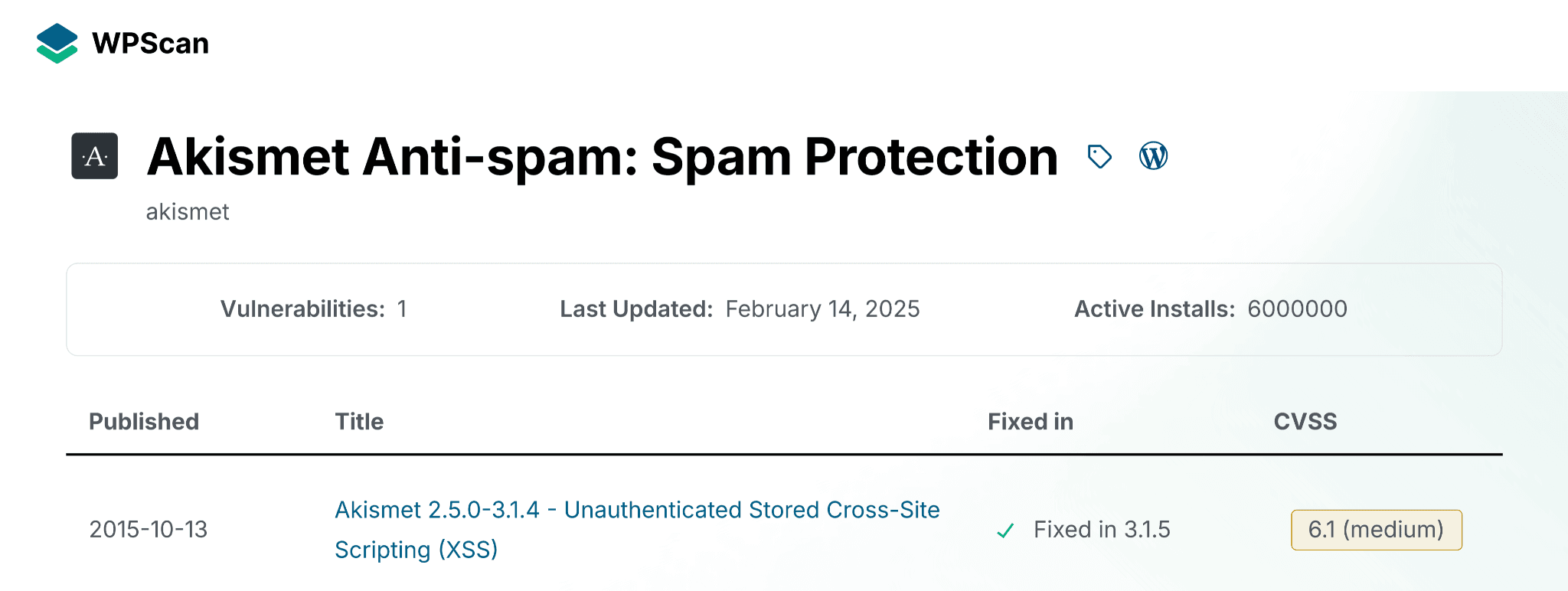Click the green checkmark fixed icon
This screenshot has width=1568, height=591.
(1005, 530)
